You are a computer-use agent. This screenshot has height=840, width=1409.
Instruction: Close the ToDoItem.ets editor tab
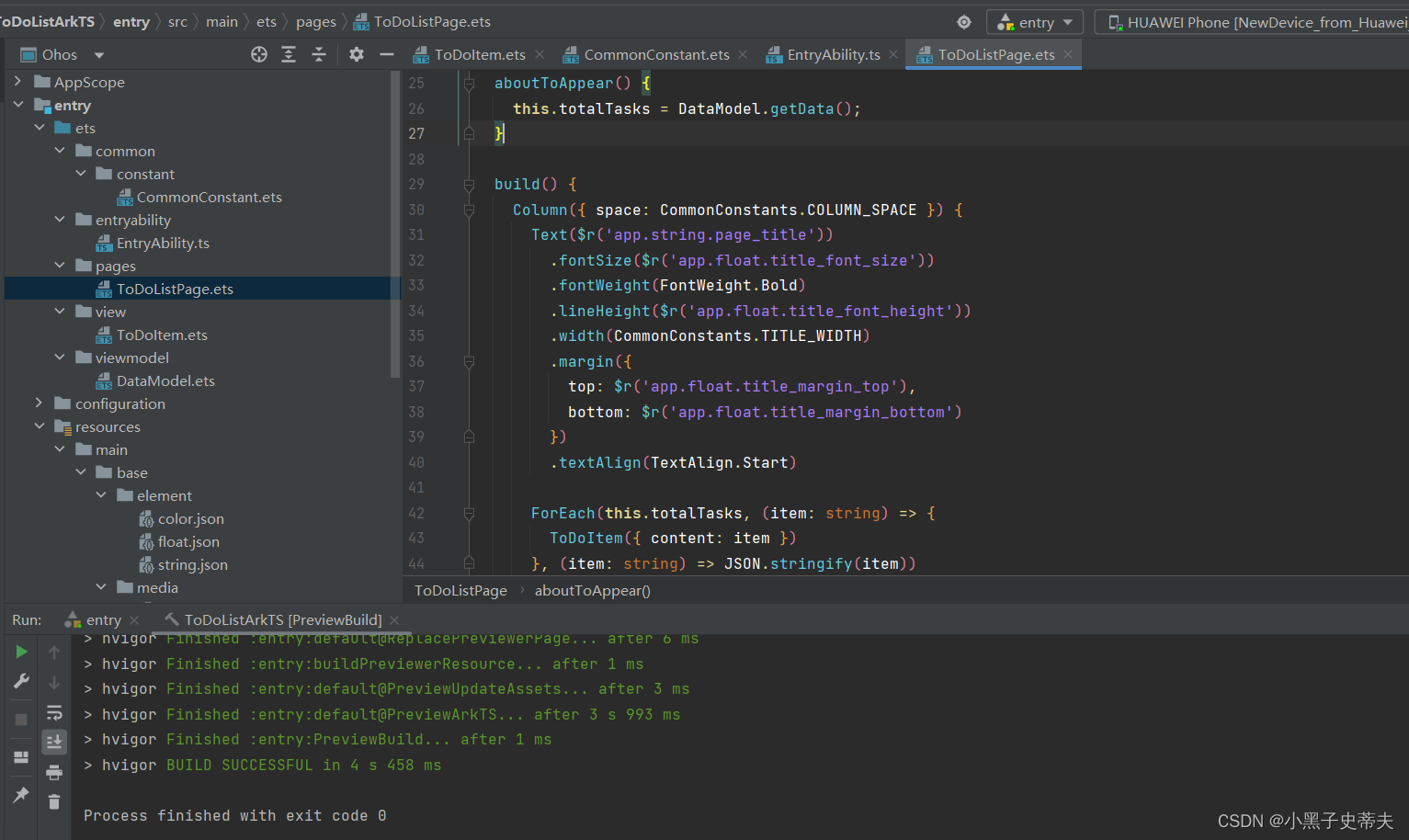[540, 54]
